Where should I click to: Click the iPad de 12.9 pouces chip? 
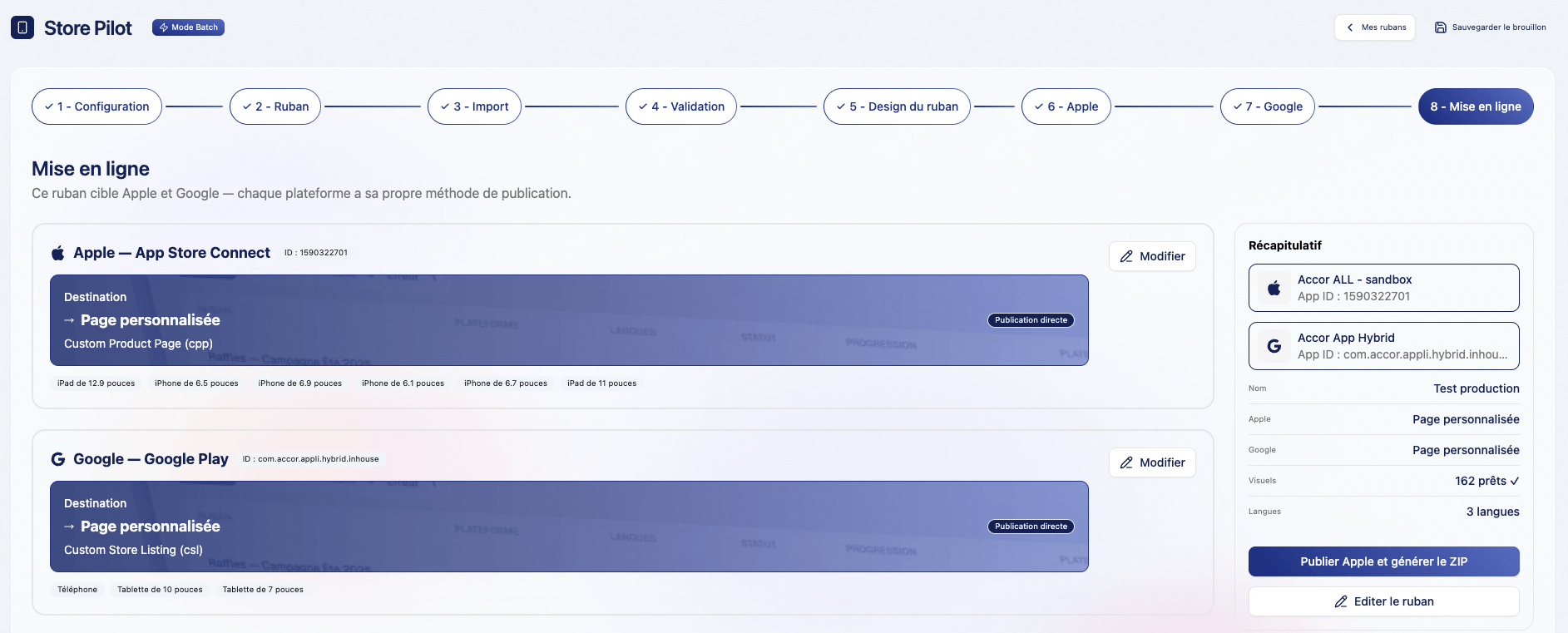pyautogui.click(x=96, y=383)
